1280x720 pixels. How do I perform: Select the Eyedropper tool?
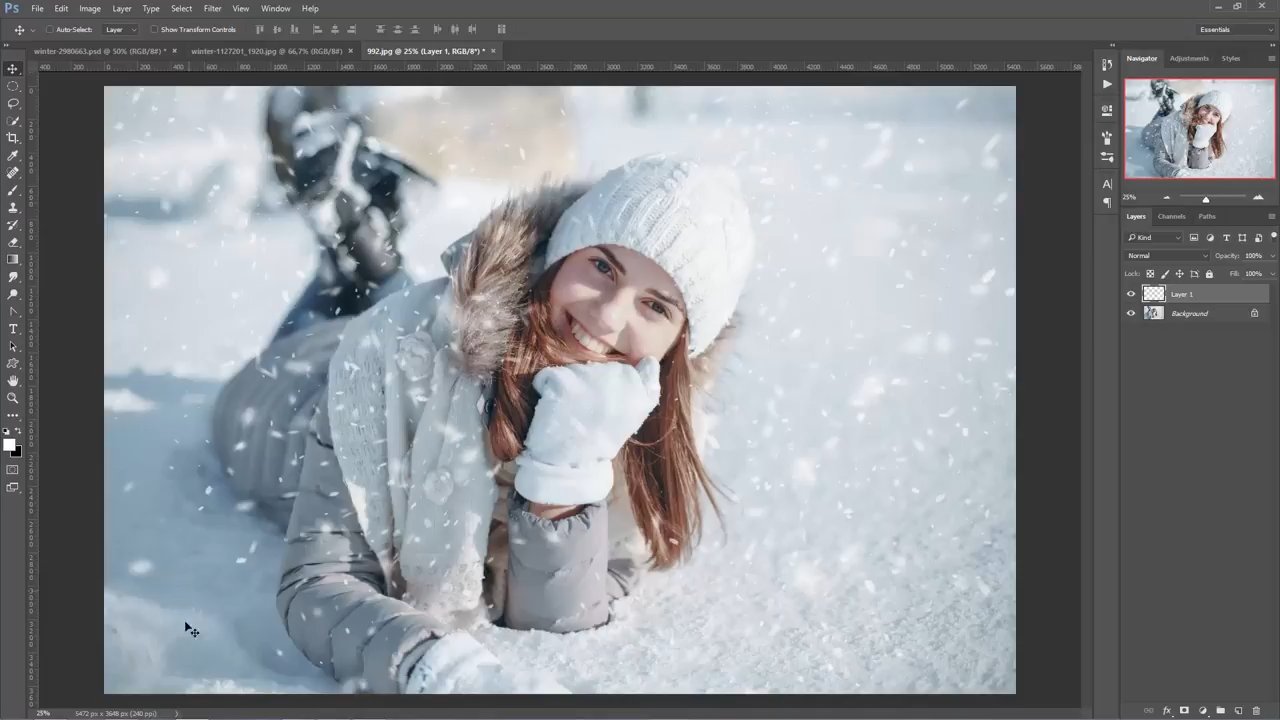(x=13, y=155)
